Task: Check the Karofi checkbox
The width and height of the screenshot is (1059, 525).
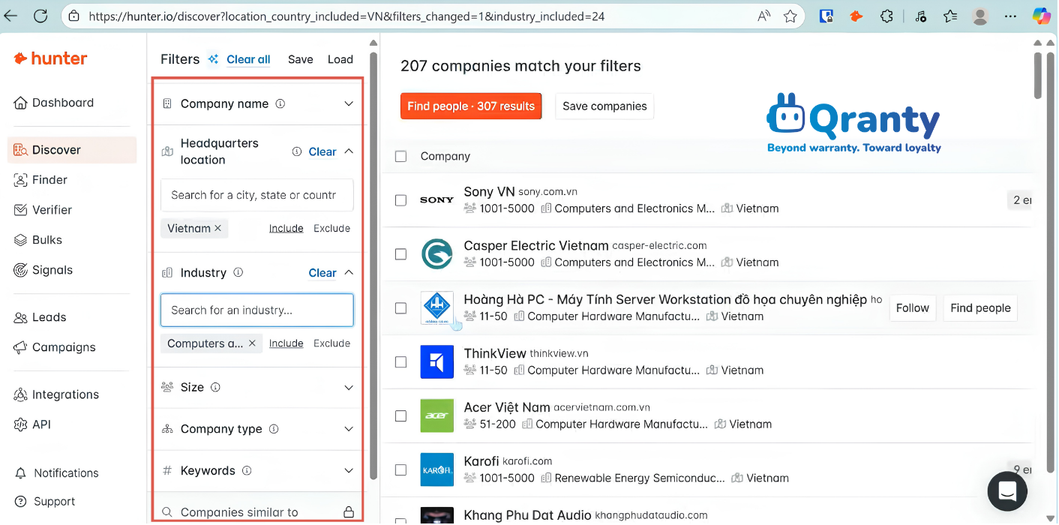Action: (401, 470)
